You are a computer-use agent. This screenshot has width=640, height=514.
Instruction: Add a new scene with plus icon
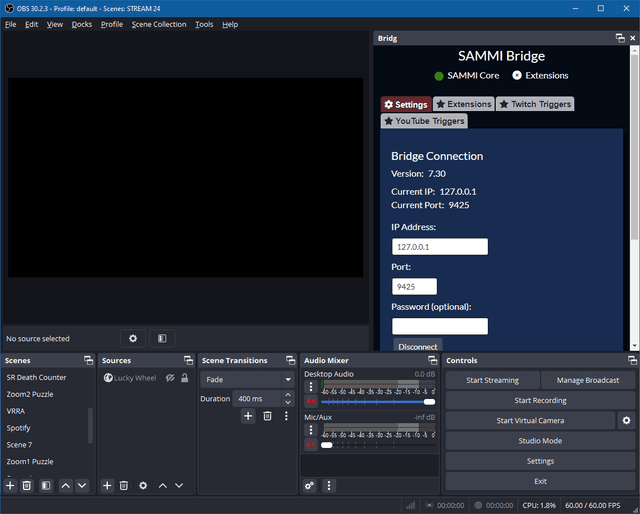10,485
